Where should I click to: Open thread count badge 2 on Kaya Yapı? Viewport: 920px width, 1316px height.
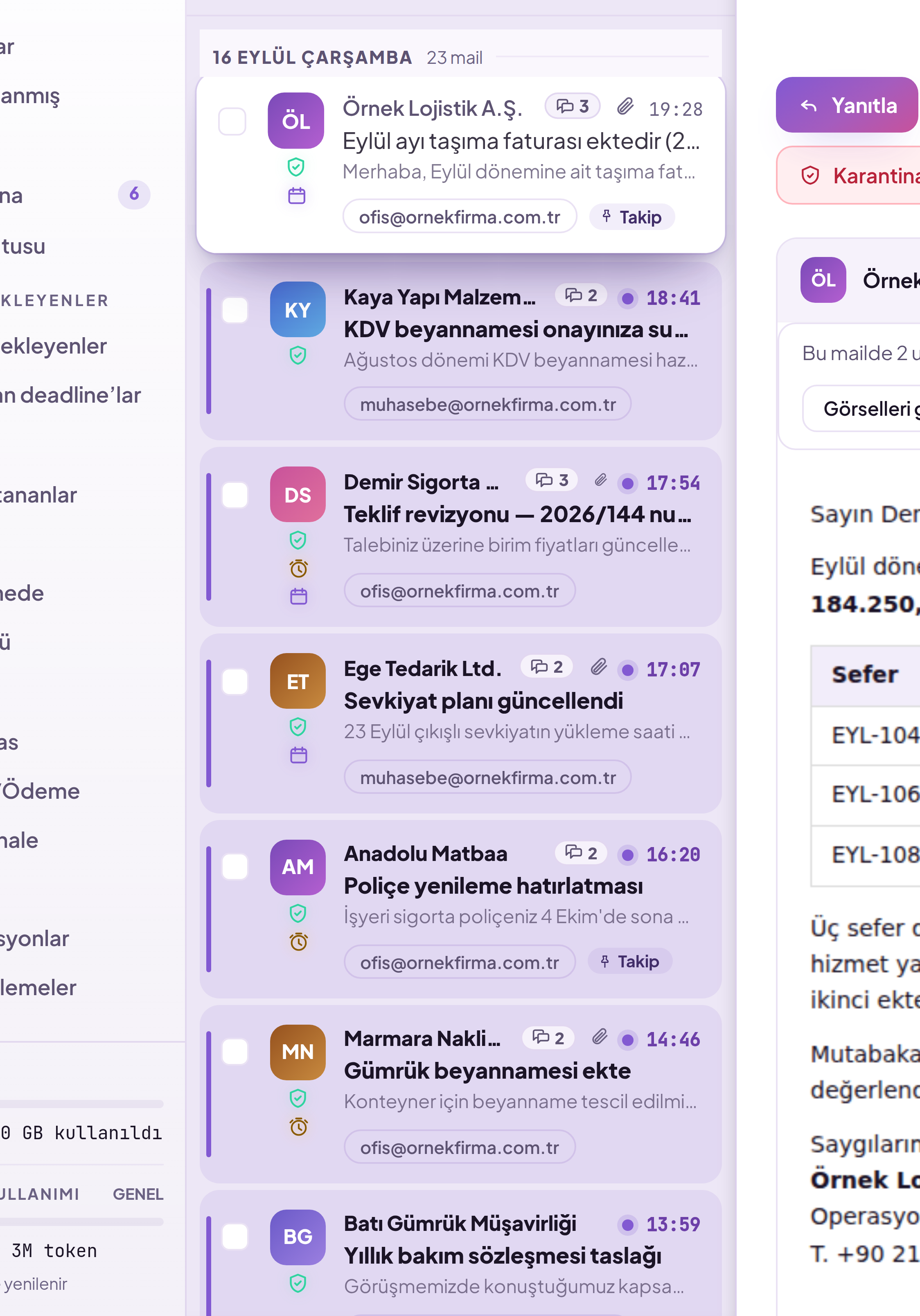[x=581, y=295]
